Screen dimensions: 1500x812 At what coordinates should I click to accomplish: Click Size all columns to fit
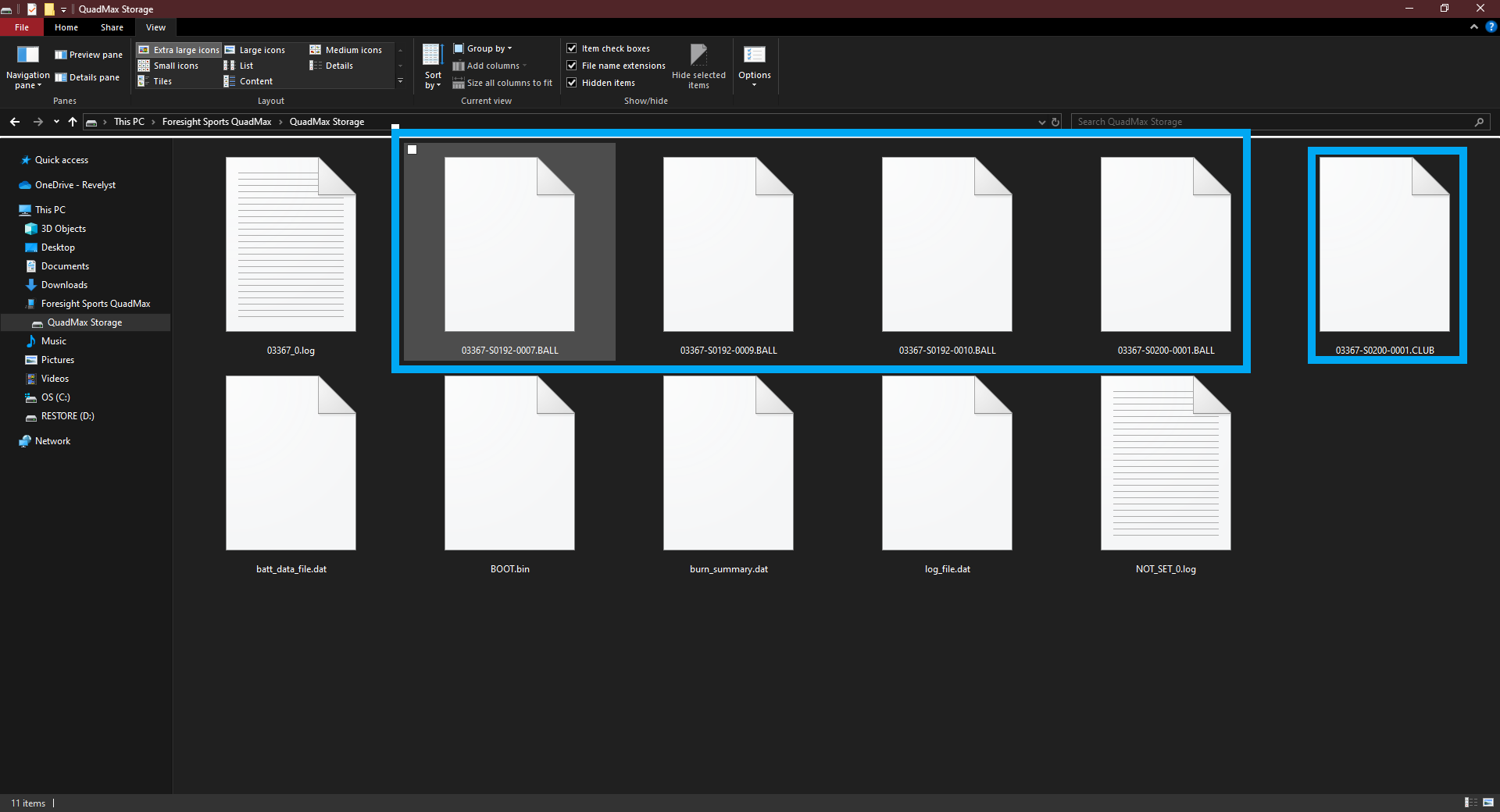[x=502, y=83]
